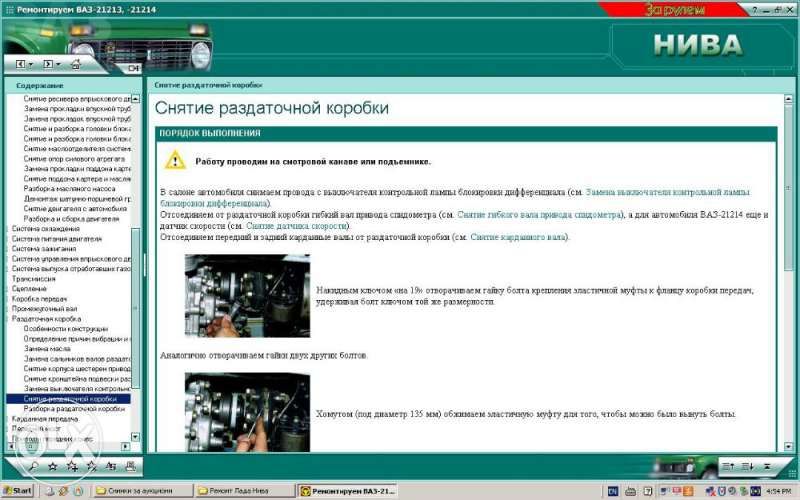Go back with the left arrow button
Screen dimensions: 800x500
click(x=20, y=64)
